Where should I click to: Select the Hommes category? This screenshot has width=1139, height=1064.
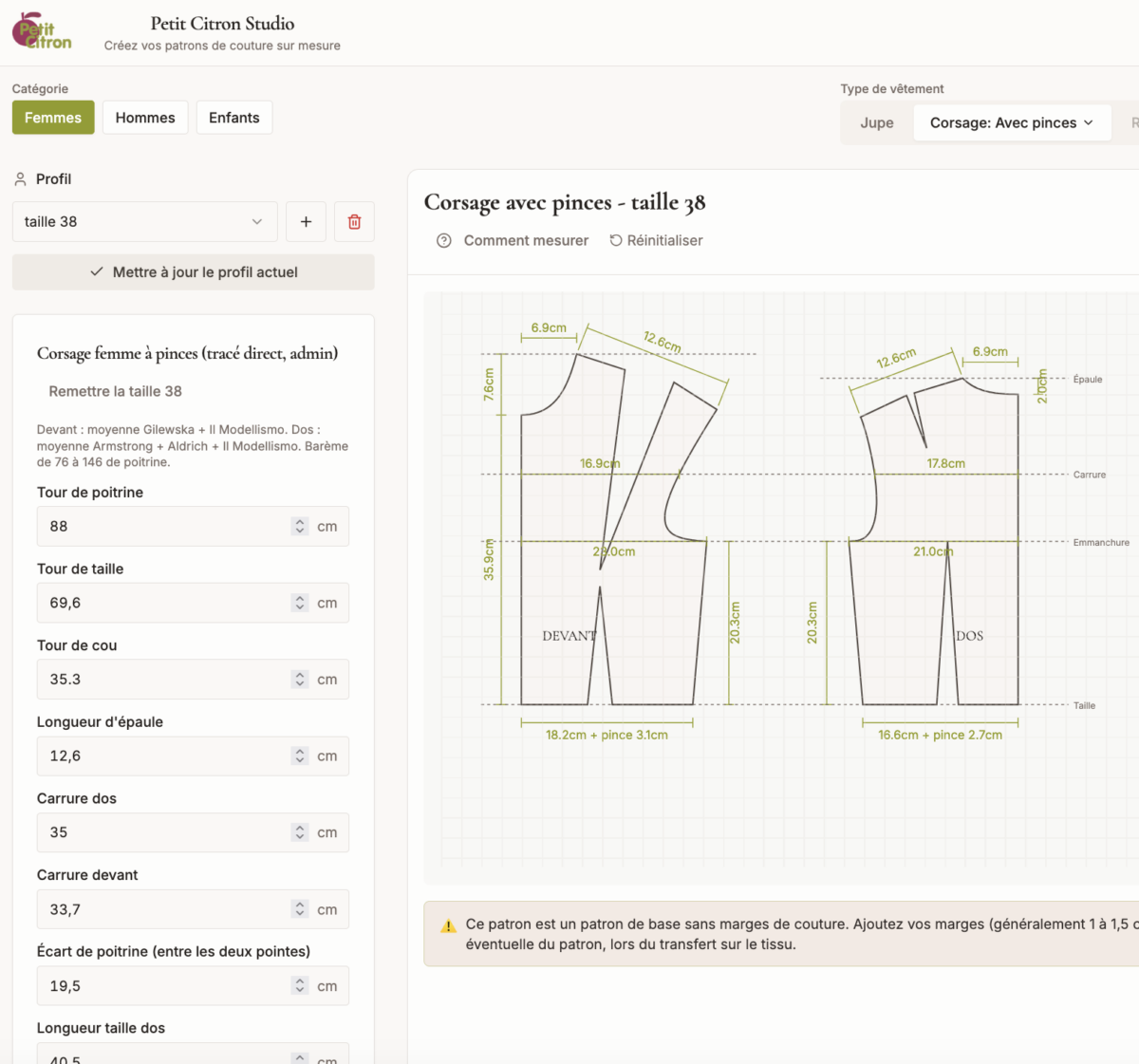[x=145, y=118]
